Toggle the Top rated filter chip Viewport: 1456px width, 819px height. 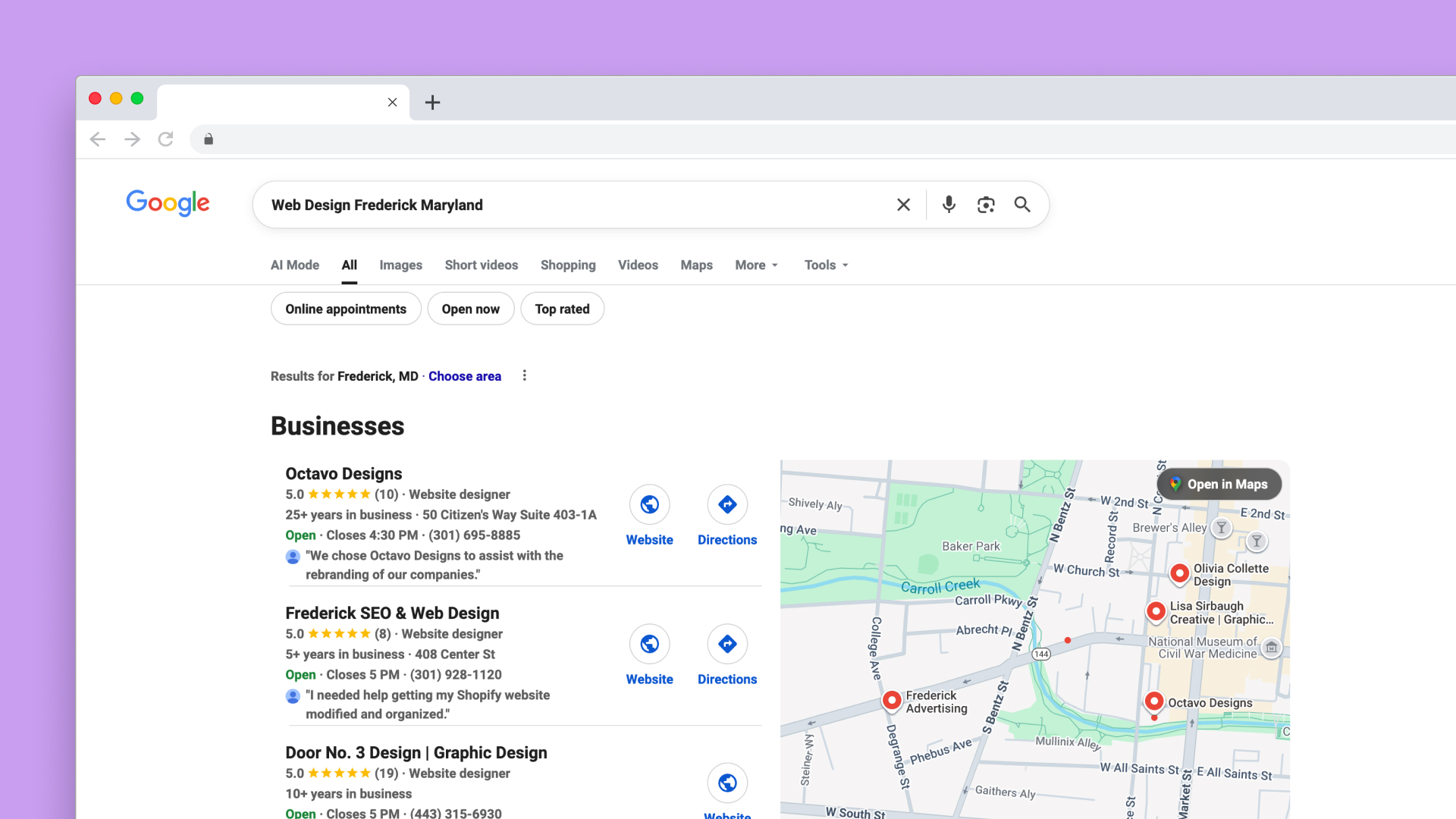tap(562, 309)
